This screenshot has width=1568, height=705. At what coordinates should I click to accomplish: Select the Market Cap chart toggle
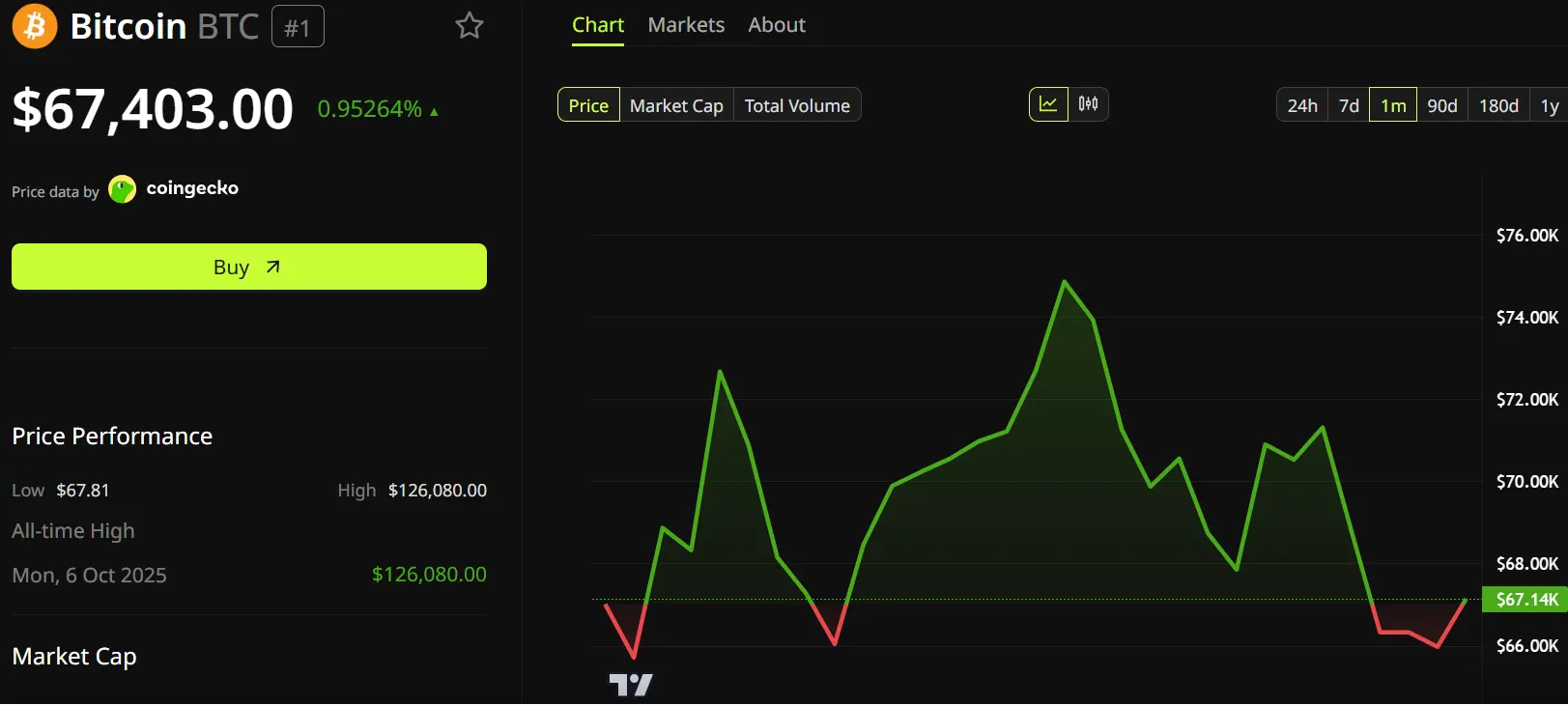point(676,105)
